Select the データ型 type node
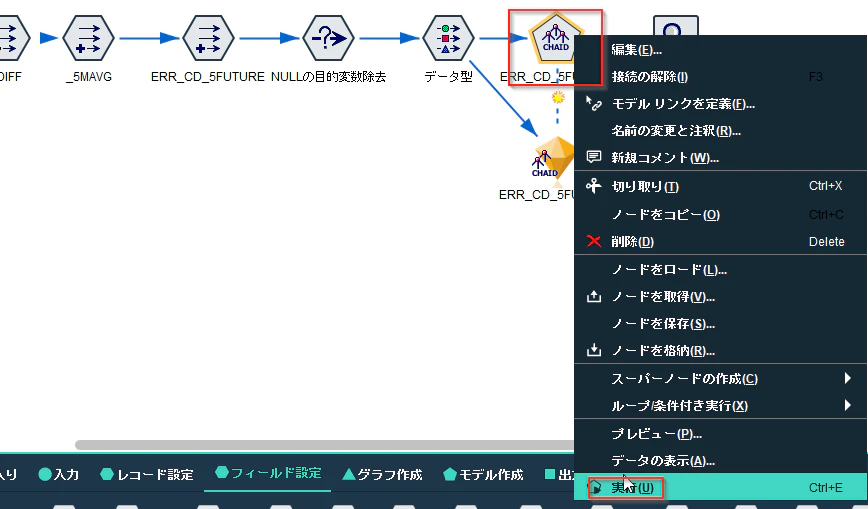 coord(448,38)
